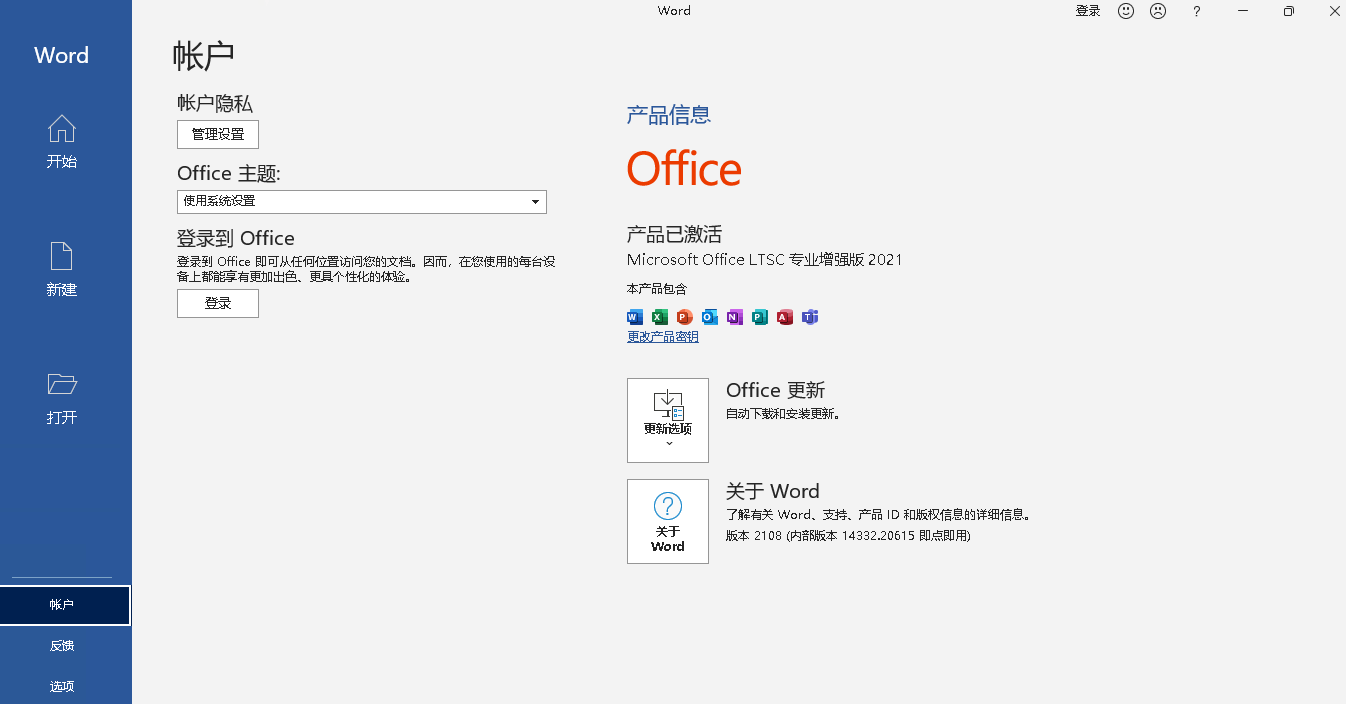The height and width of the screenshot is (704, 1346).
Task: Click the 版本 2108 version text
Action: [x=848, y=536]
